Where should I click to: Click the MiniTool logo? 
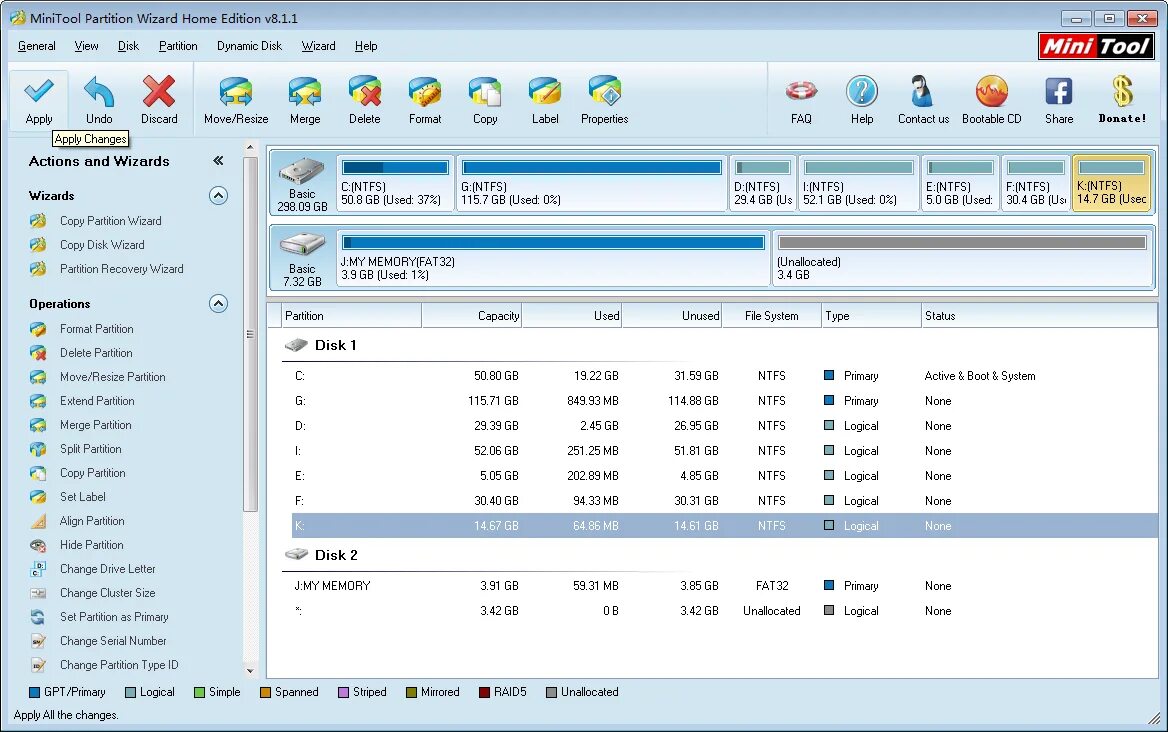[x=1096, y=46]
